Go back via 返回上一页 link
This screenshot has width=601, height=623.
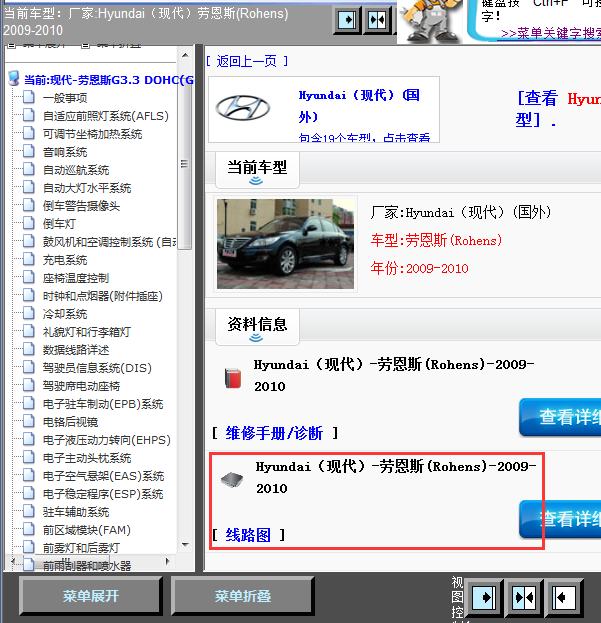tap(247, 61)
